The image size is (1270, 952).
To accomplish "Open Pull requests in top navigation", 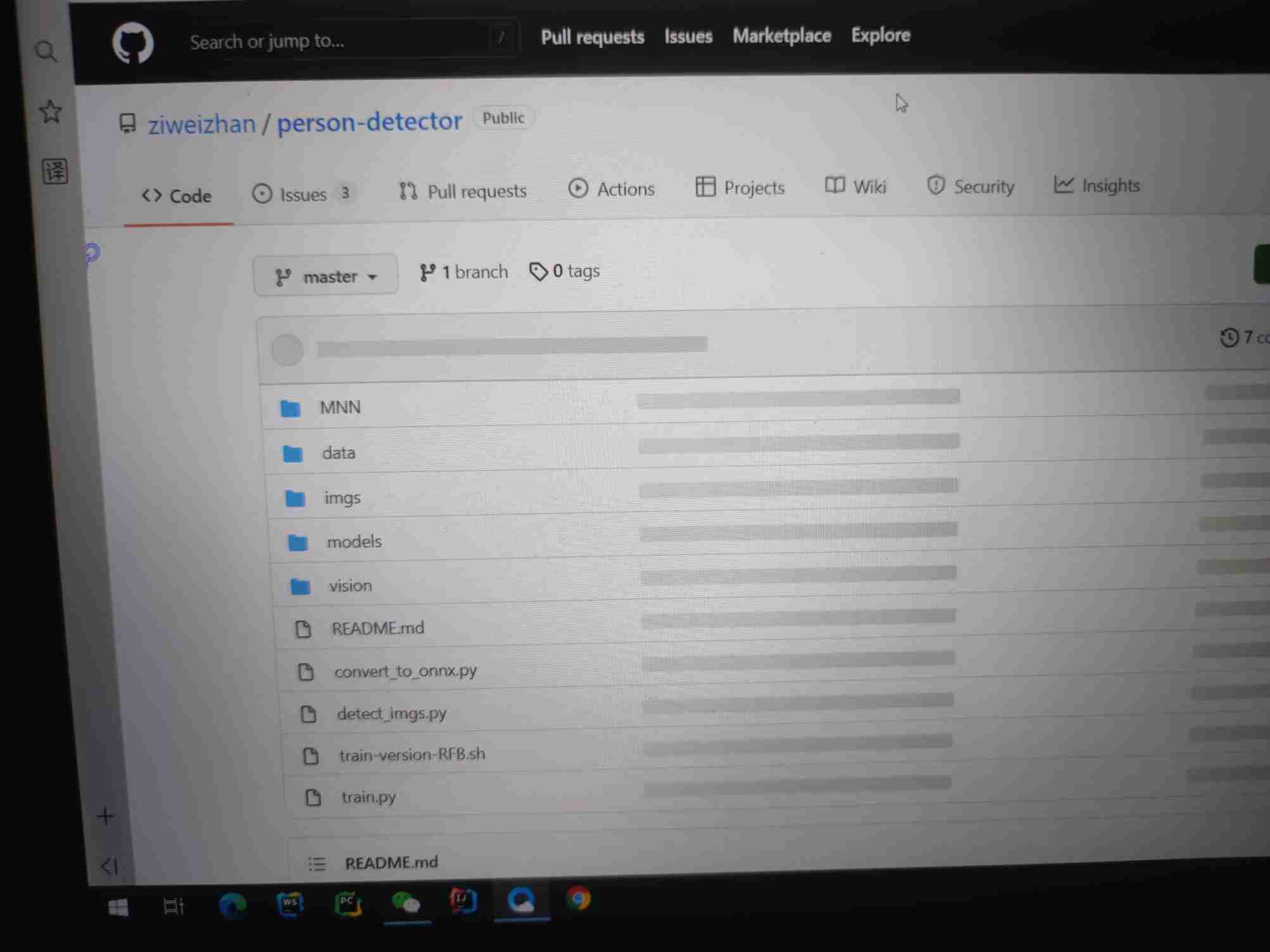I will click(593, 37).
